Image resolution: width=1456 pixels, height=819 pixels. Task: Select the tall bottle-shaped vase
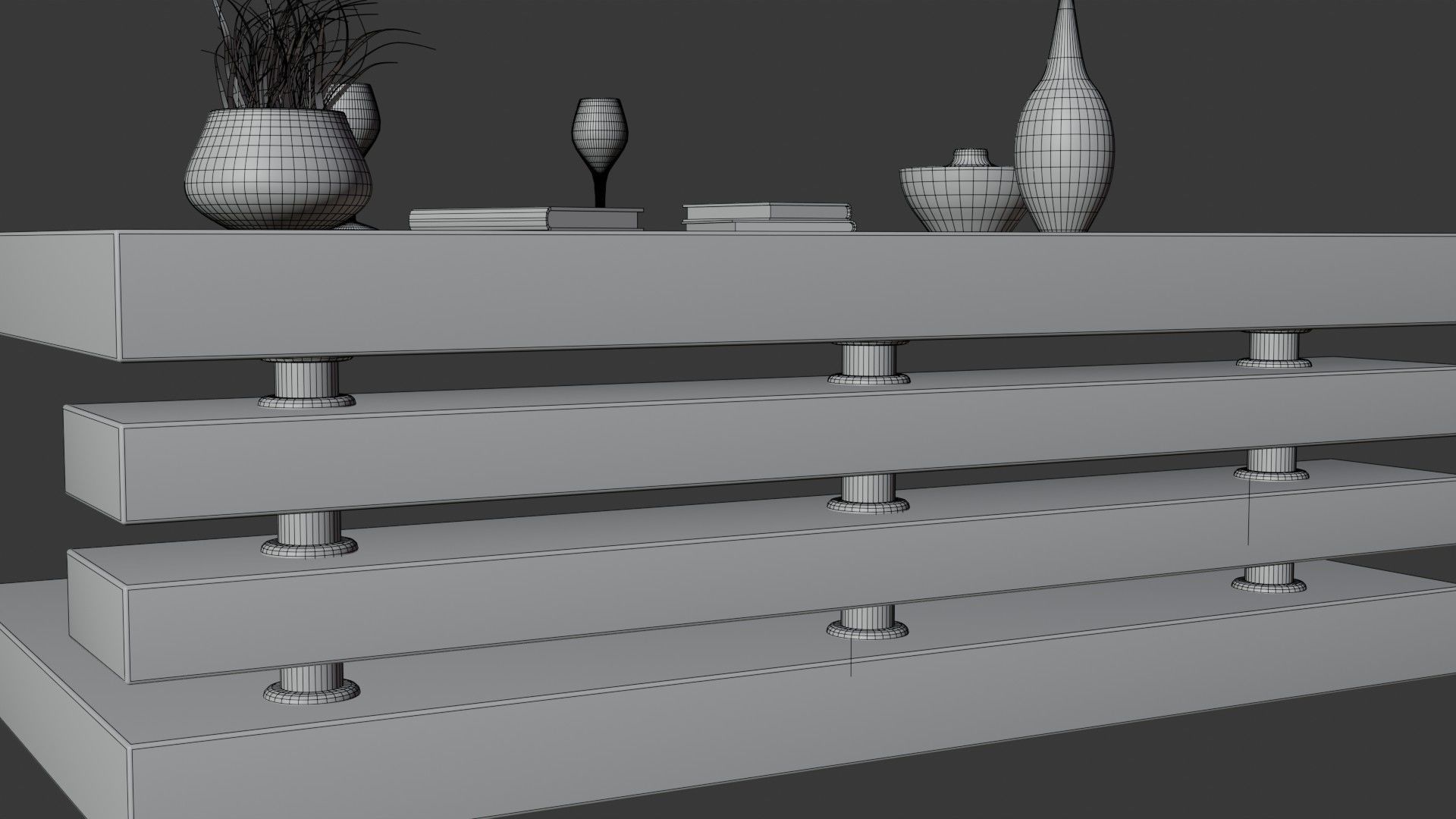[1065, 116]
